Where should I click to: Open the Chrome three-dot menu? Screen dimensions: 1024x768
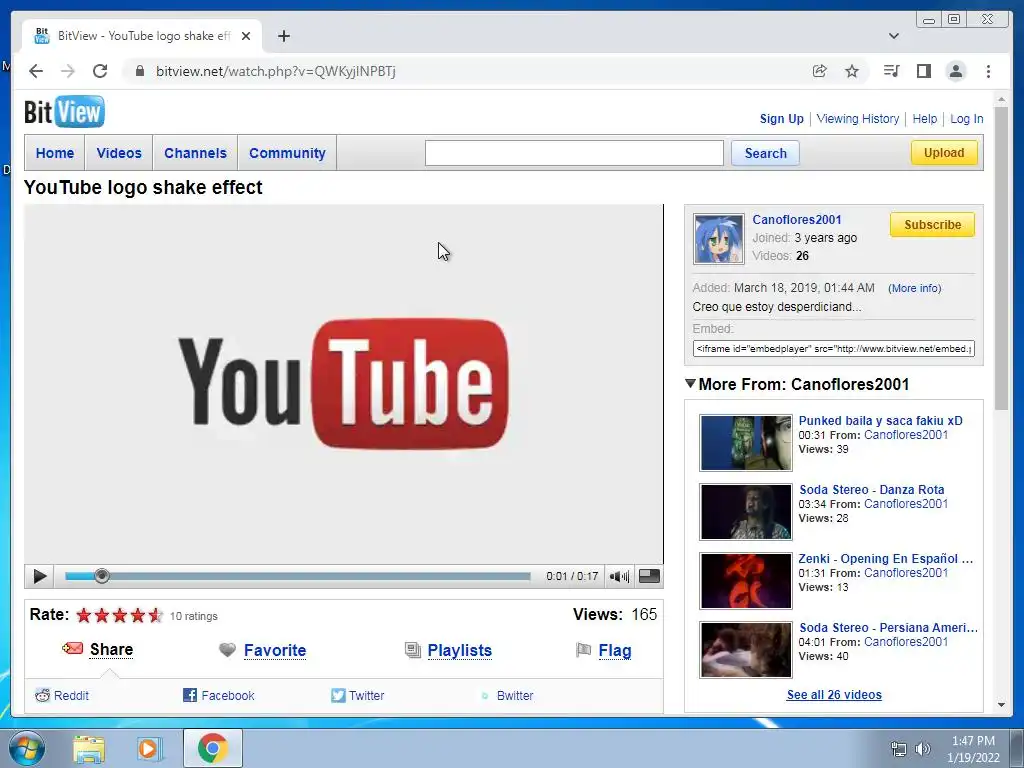click(988, 71)
